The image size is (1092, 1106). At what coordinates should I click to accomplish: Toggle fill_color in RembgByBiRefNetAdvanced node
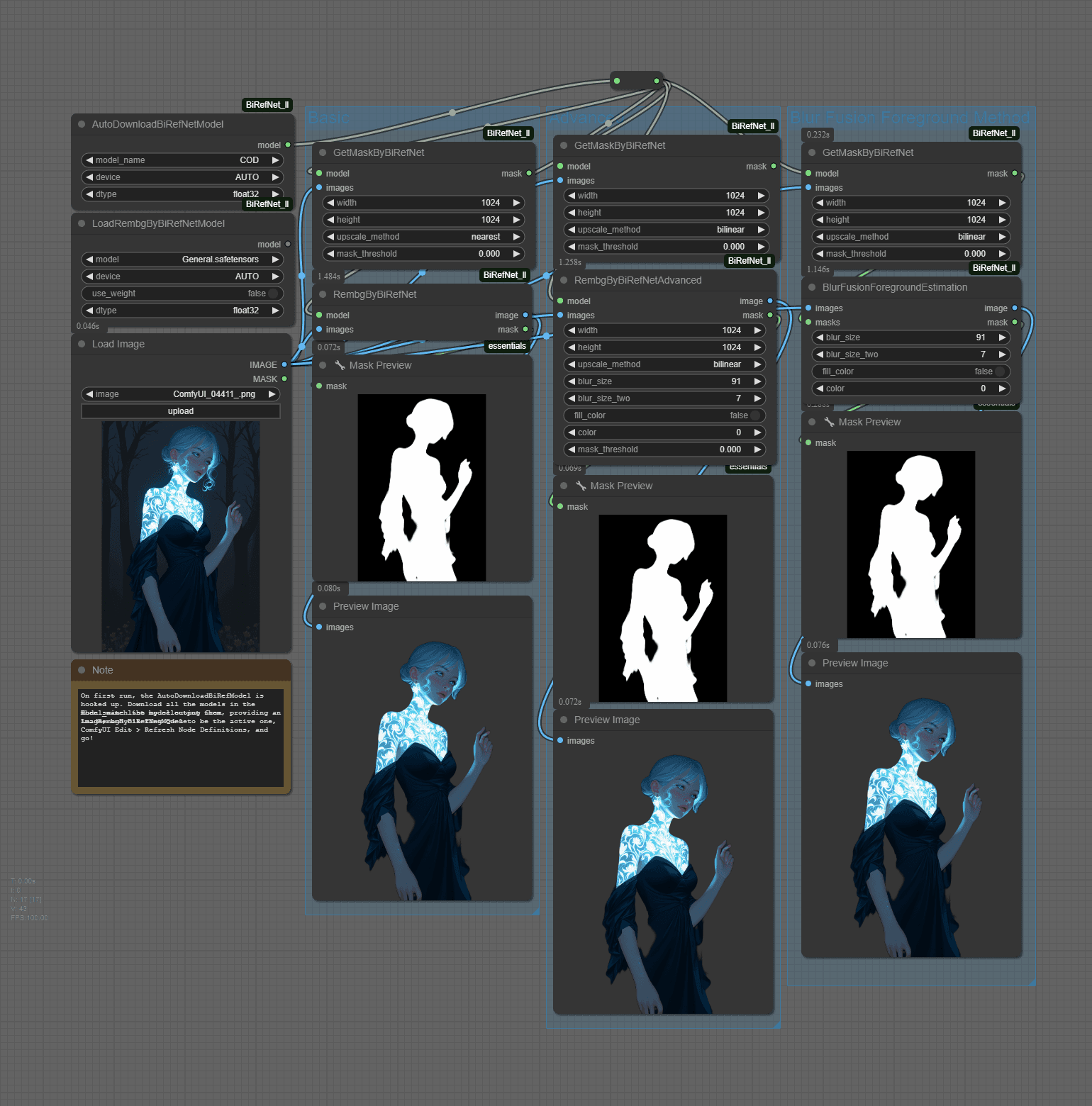tap(664, 415)
